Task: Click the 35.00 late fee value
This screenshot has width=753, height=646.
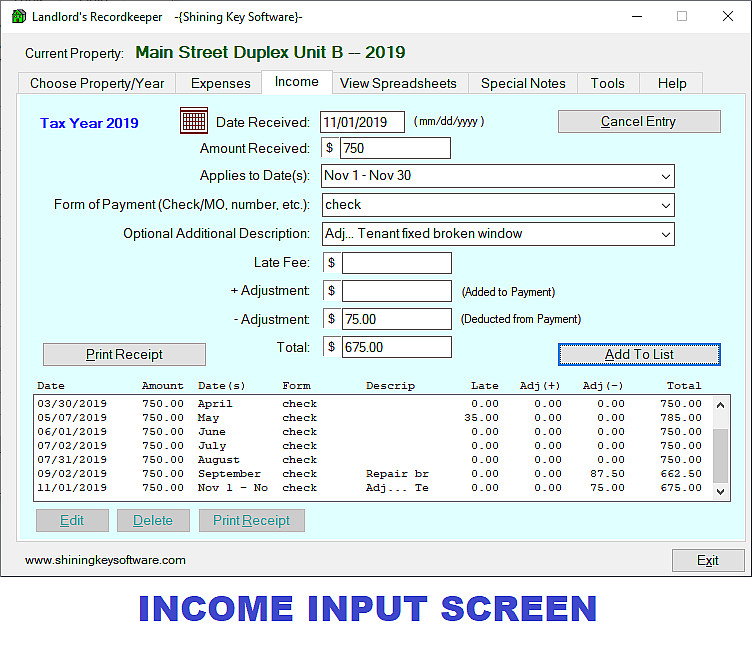Action: tap(481, 418)
